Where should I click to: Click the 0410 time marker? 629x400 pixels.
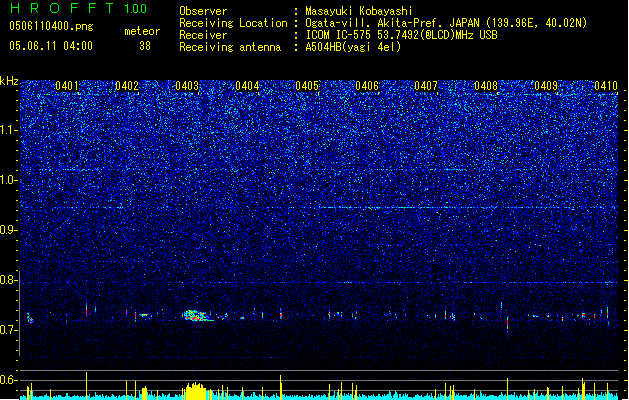606,86
